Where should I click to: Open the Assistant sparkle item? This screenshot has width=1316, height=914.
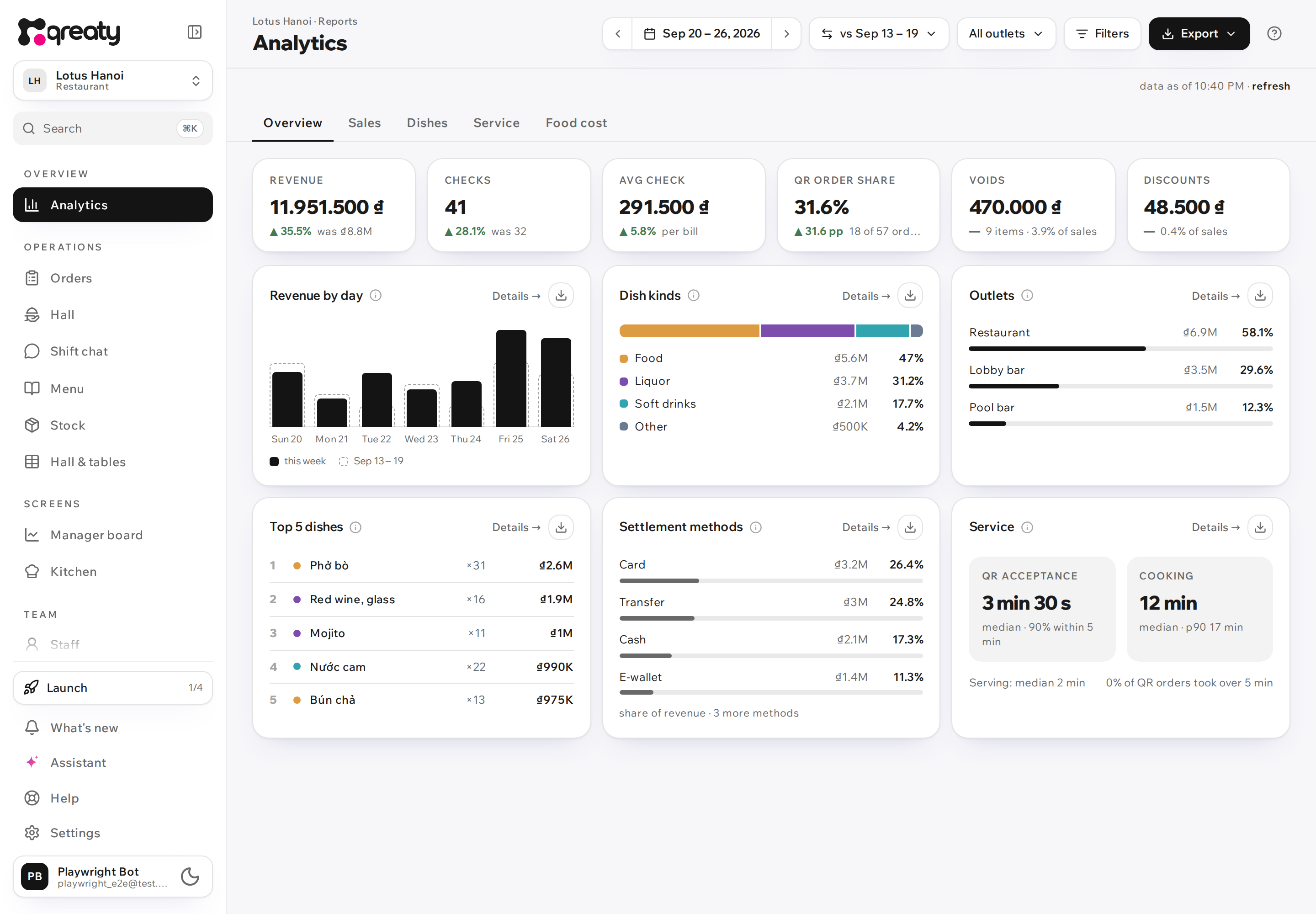[113, 763]
